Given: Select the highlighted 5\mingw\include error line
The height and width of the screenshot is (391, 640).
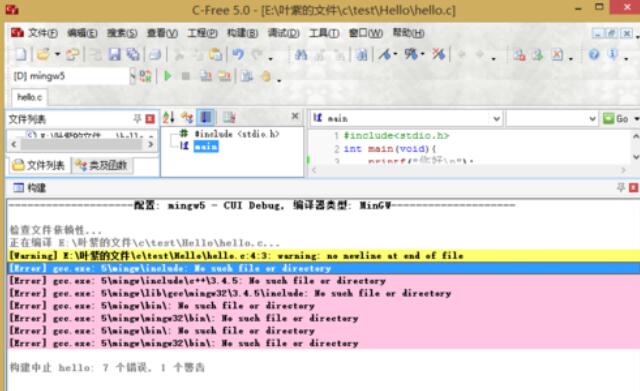Looking at the screenshot, I should (324, 268).
